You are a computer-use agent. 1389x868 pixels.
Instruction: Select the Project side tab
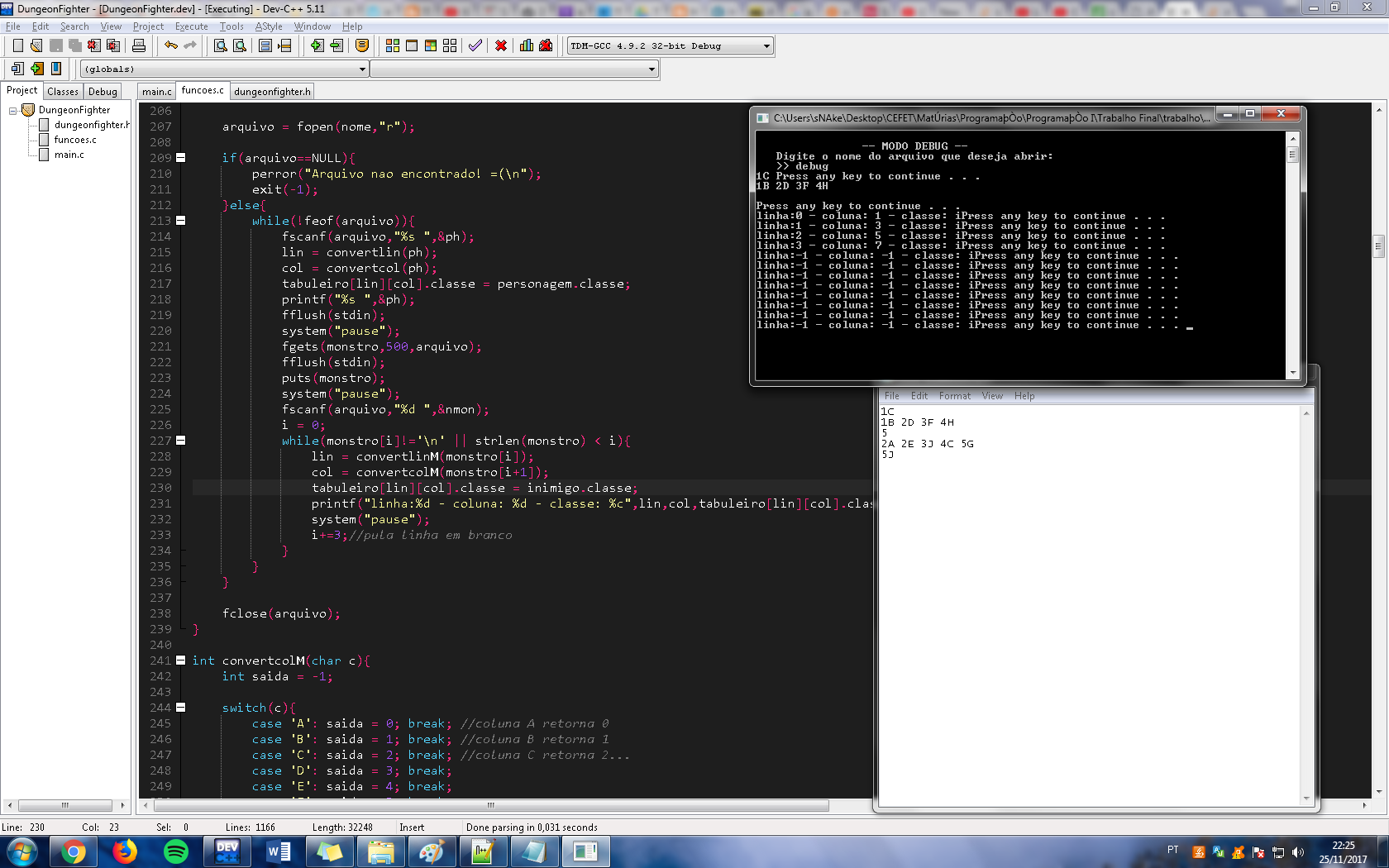[x=21, y=91]
